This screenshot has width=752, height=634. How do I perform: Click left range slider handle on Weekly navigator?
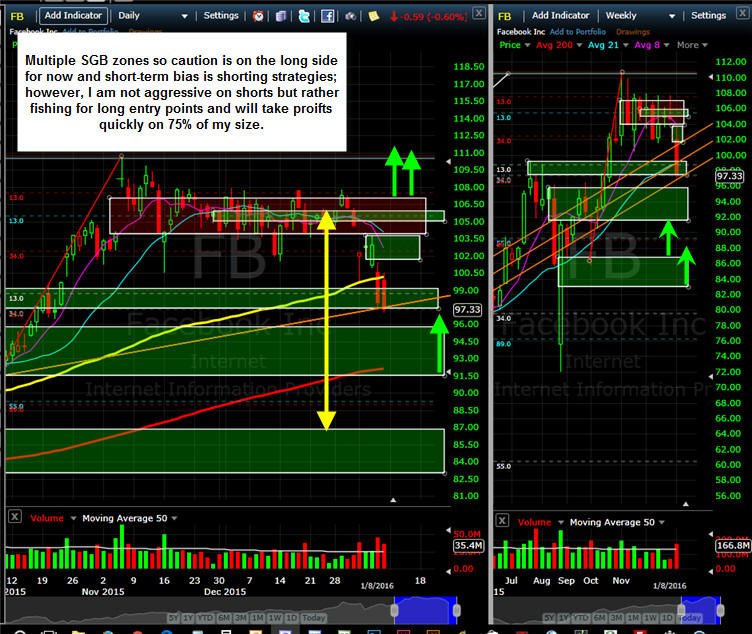coord(681,610)
